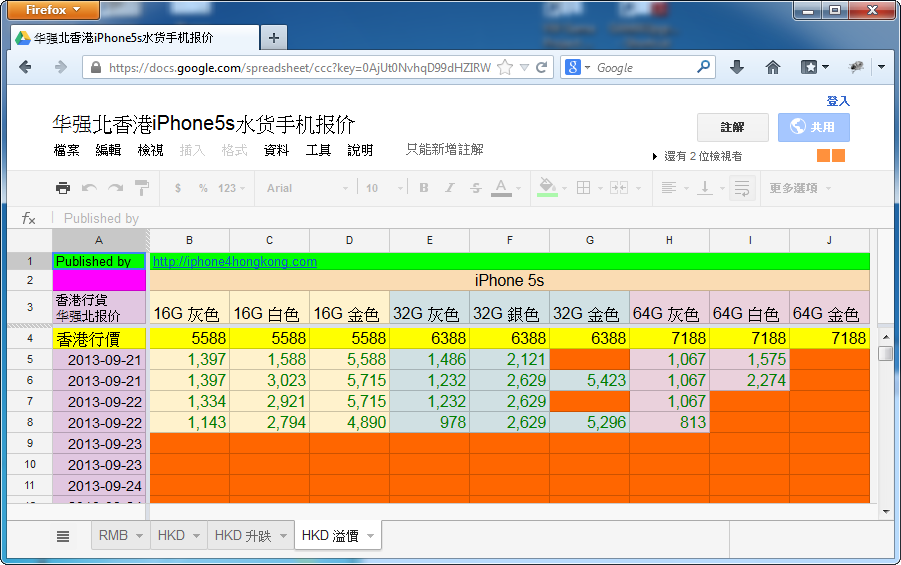Viewport: 901px width, 565px height.
Task: Open the all sheets list icon
Action: tap(63, 536)
